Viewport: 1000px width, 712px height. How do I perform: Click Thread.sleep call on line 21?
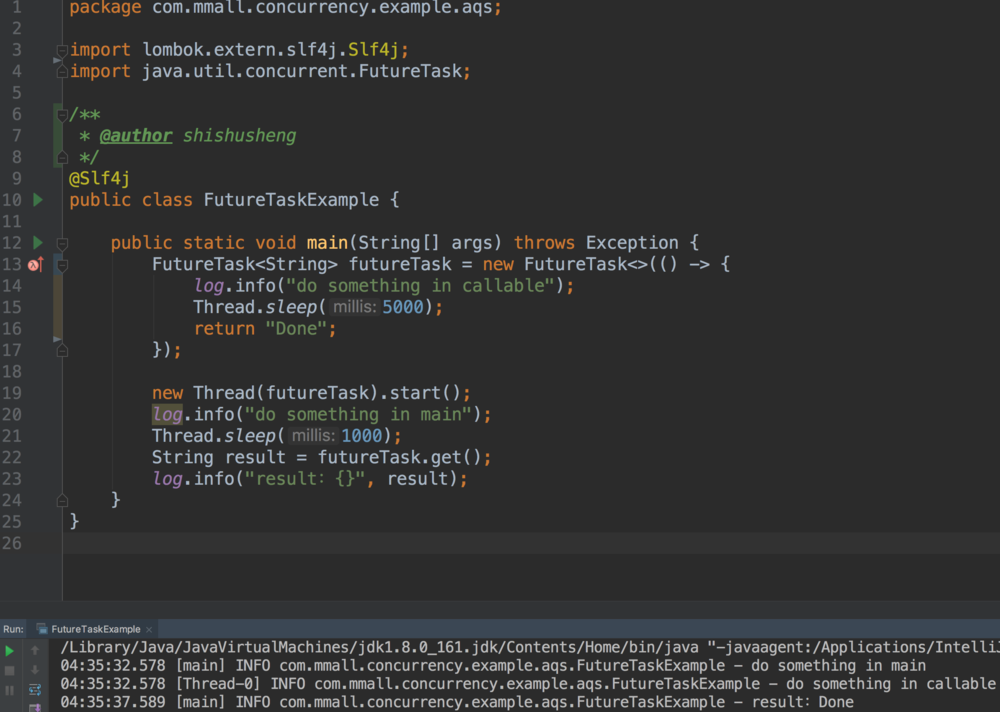(x=276, y=436)
